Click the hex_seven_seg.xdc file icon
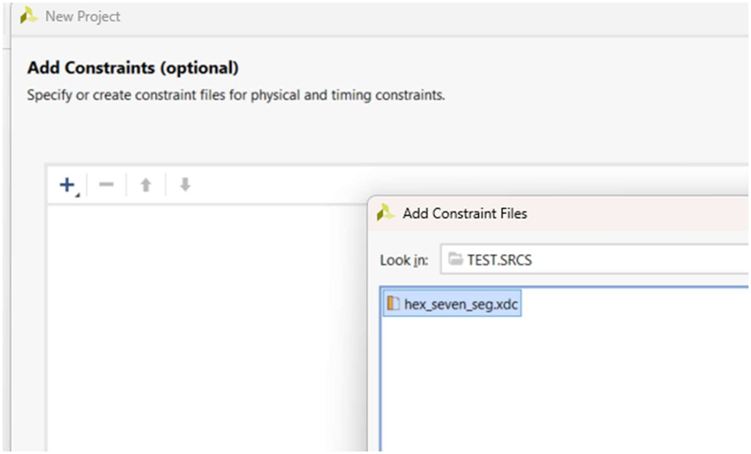This screenshot has height=454, width=751. coord(393,302)
